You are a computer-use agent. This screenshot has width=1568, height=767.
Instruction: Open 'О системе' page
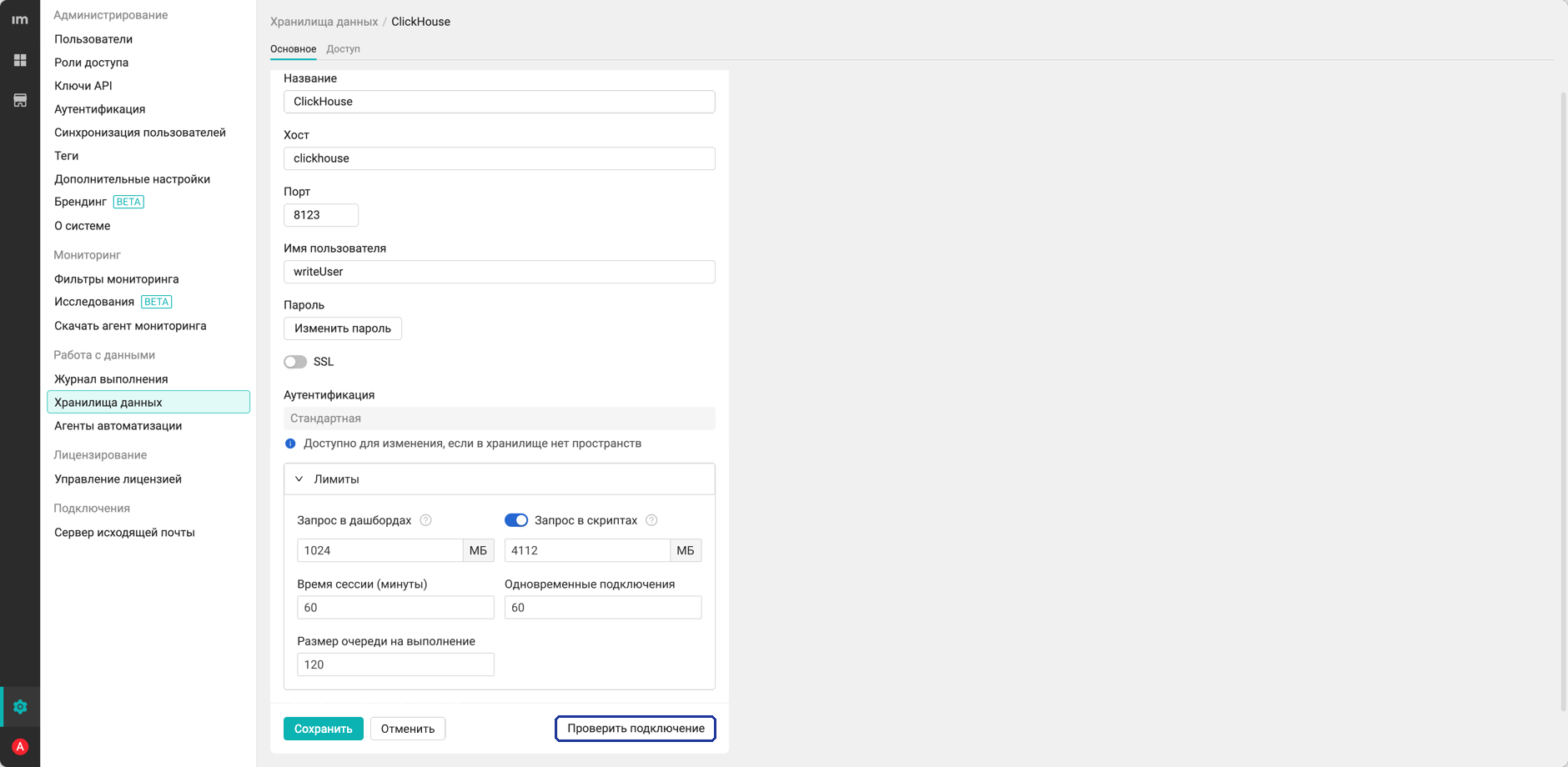point(82,226)
